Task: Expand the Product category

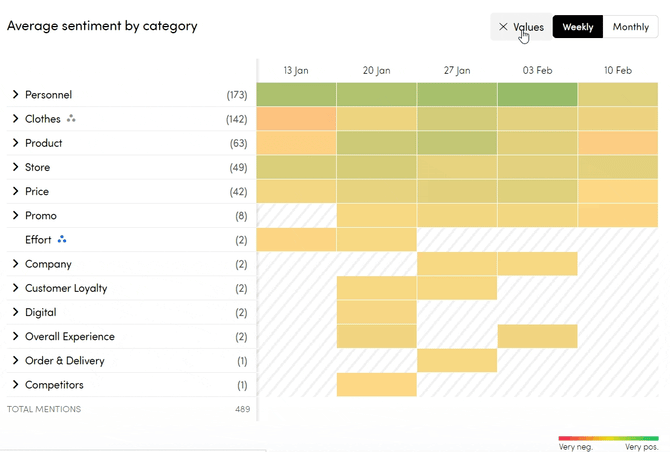Action: (16, 143)
